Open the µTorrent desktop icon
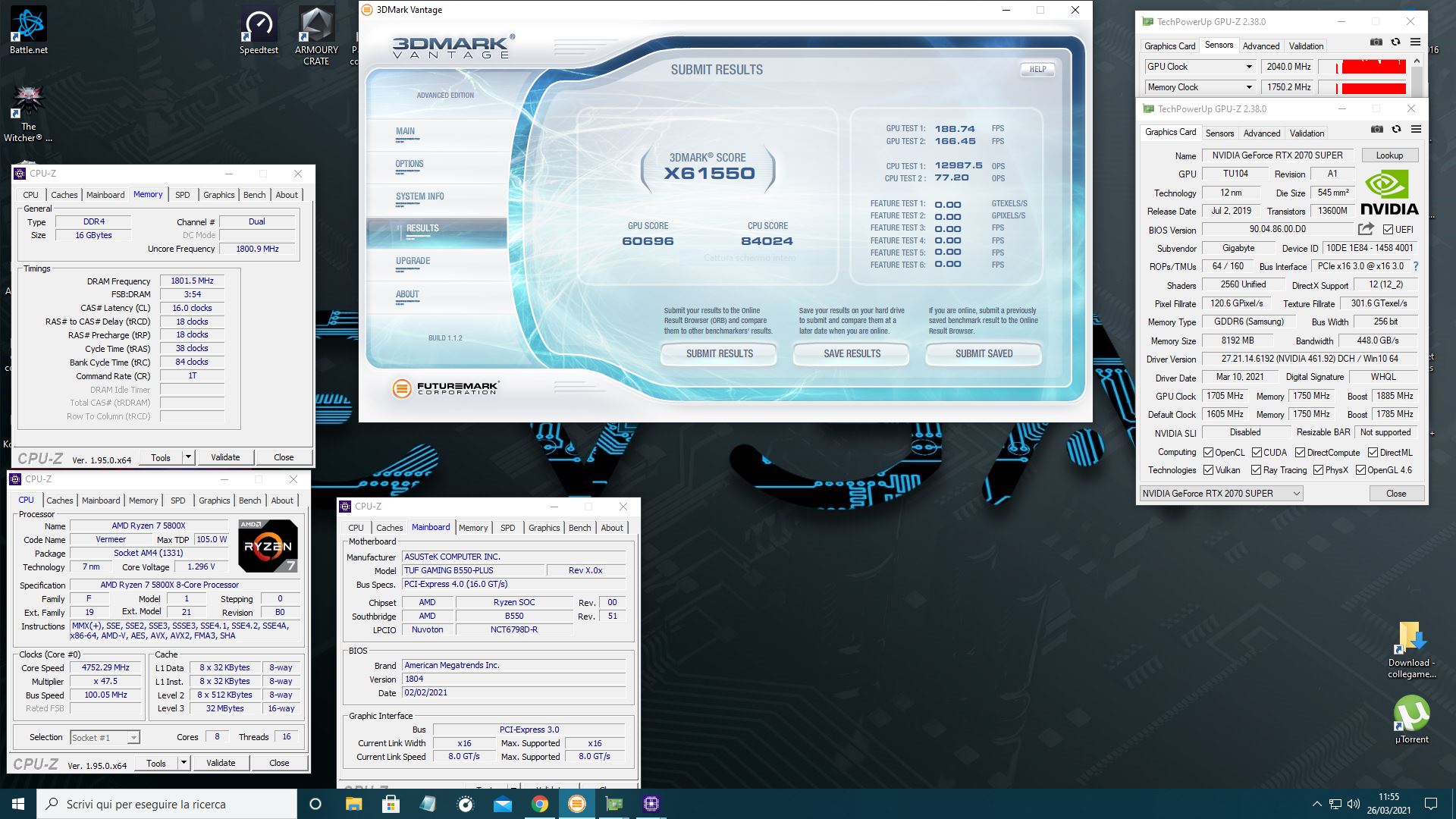 [1411, 720]
